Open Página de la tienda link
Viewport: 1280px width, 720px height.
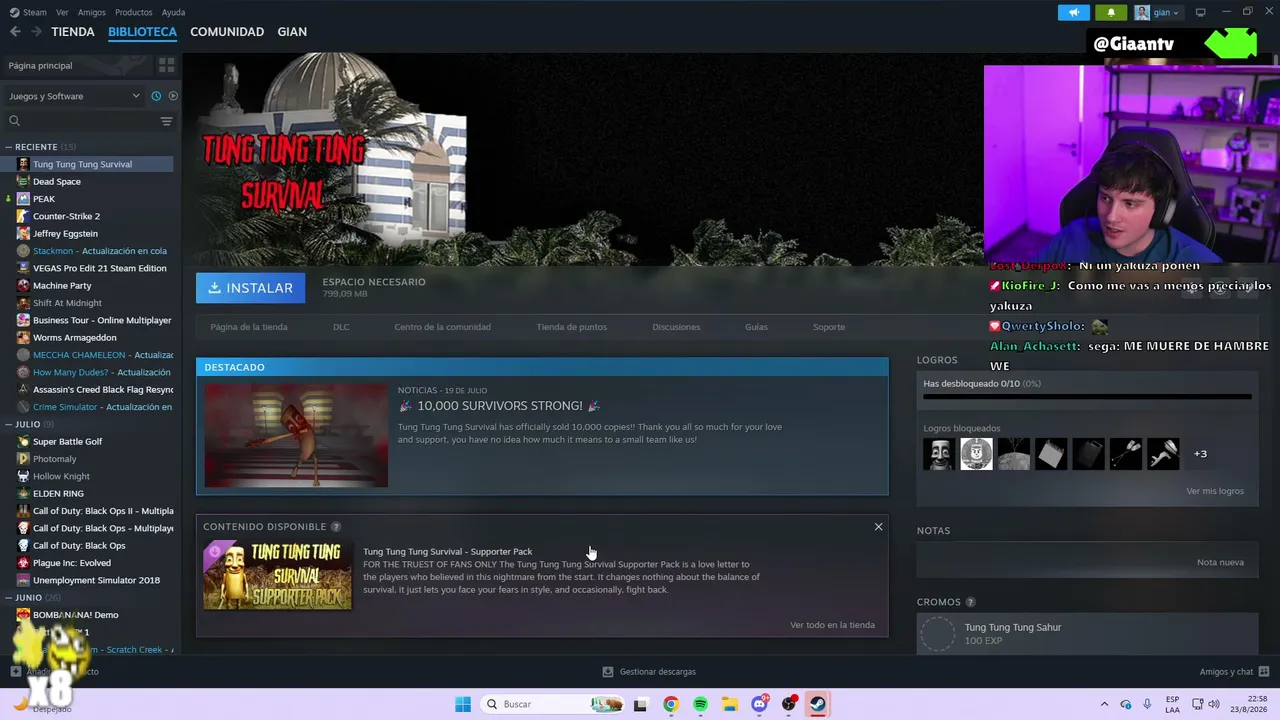249,327
